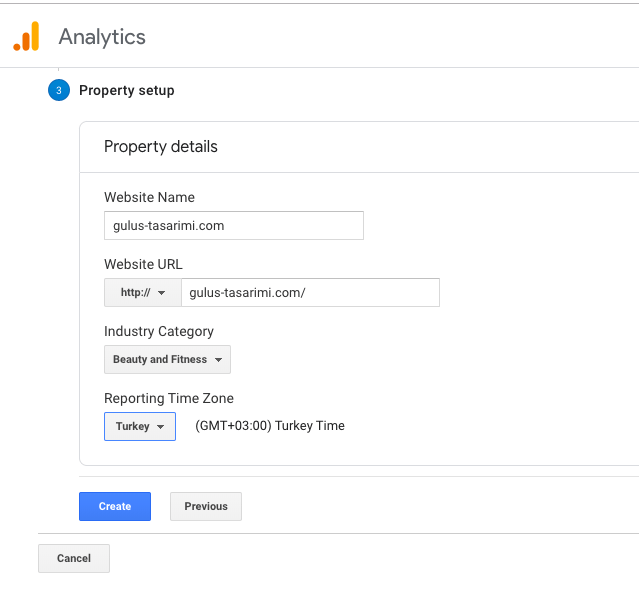Image resolution: width=639 pixels, height=609 pixels.
Task: Click the Website Name label
Action: (149, 197)
